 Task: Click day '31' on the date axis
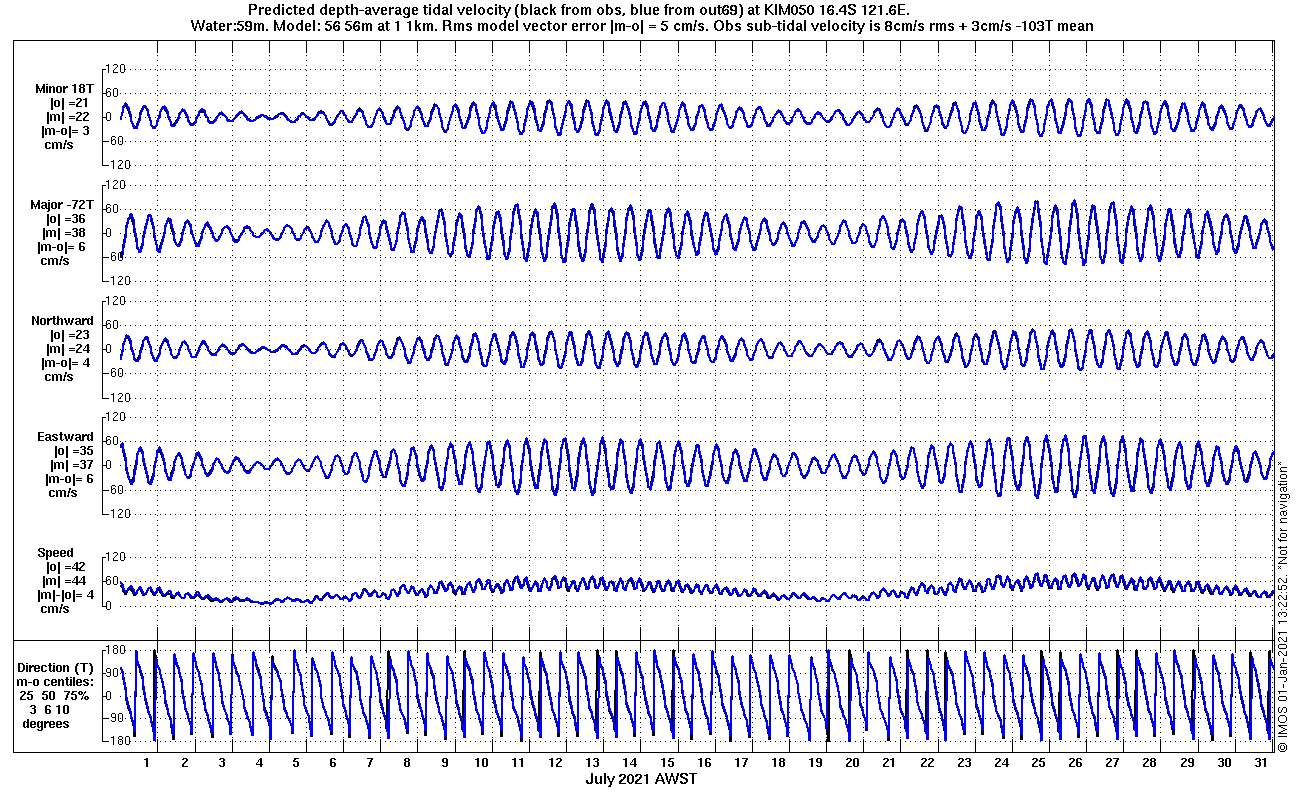click(x=1261, y=762)
